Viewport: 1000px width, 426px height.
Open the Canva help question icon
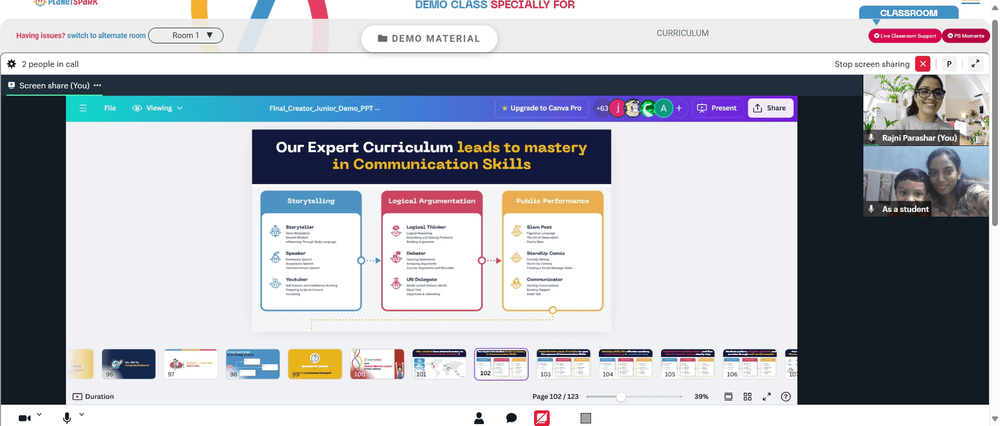click(786, 397)
